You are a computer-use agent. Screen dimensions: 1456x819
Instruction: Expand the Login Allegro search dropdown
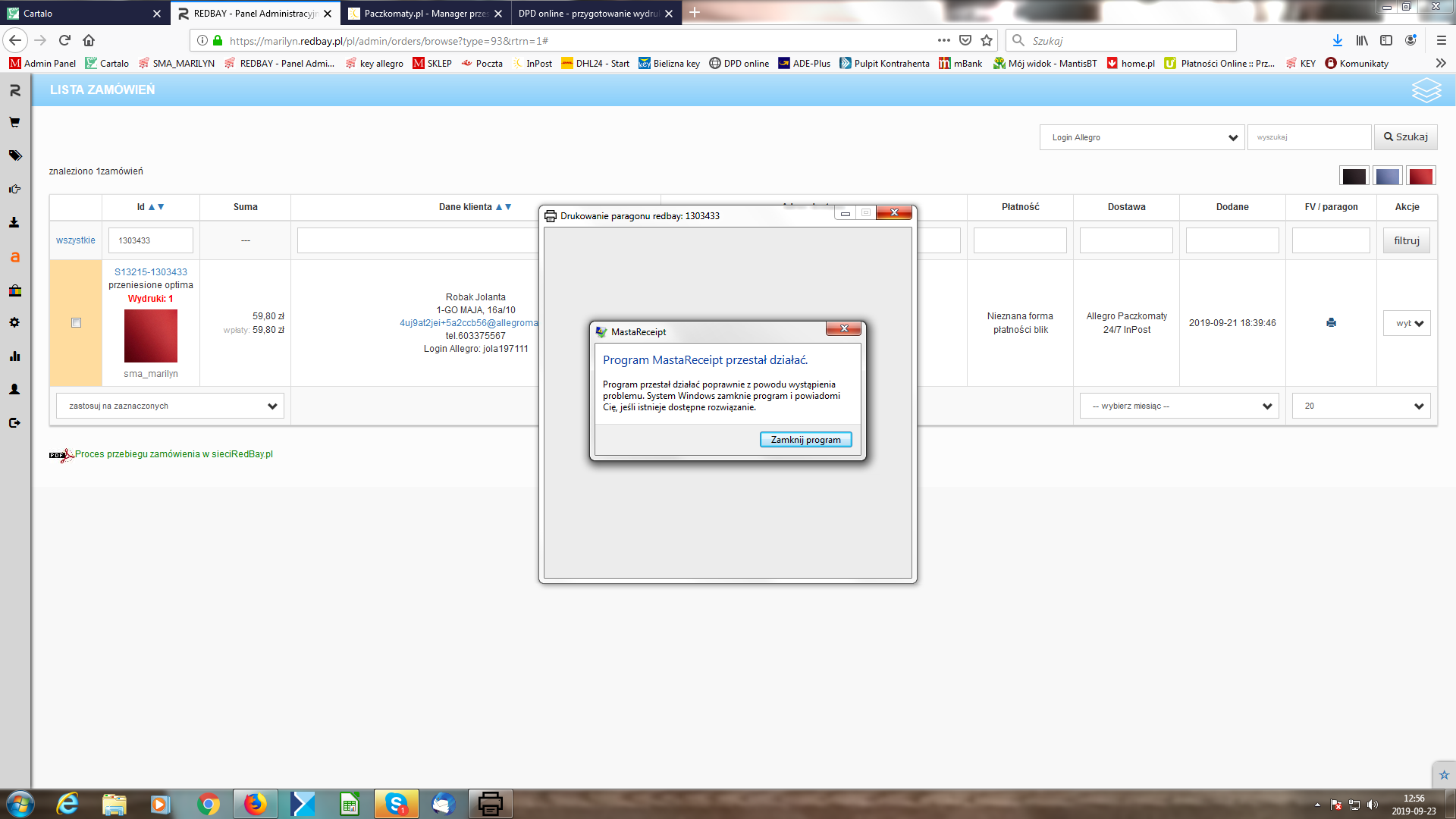pyautogui.click(x=1141, y=137)
